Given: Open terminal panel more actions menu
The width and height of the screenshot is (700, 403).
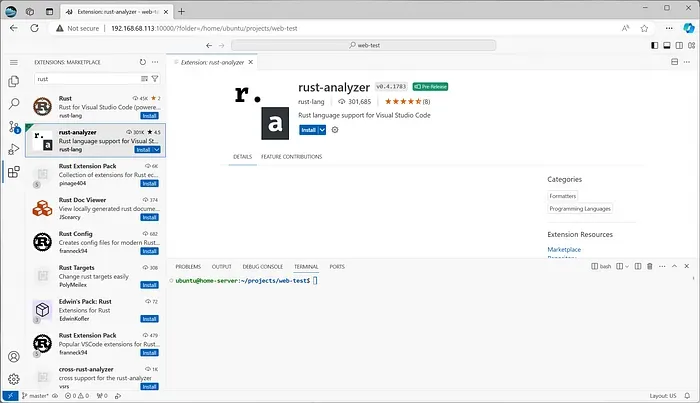Looking at the screenshot, I should click(662, 266).
